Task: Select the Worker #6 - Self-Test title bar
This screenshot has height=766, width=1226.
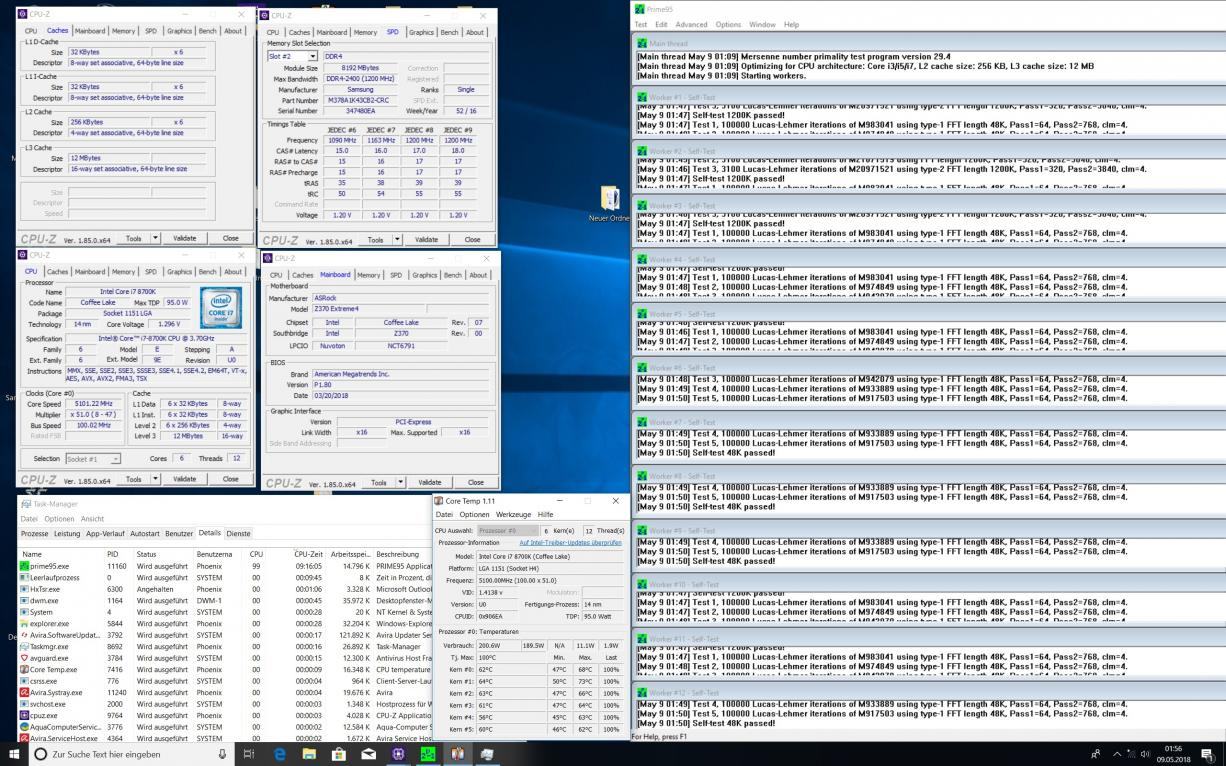Action: [928, 368]
